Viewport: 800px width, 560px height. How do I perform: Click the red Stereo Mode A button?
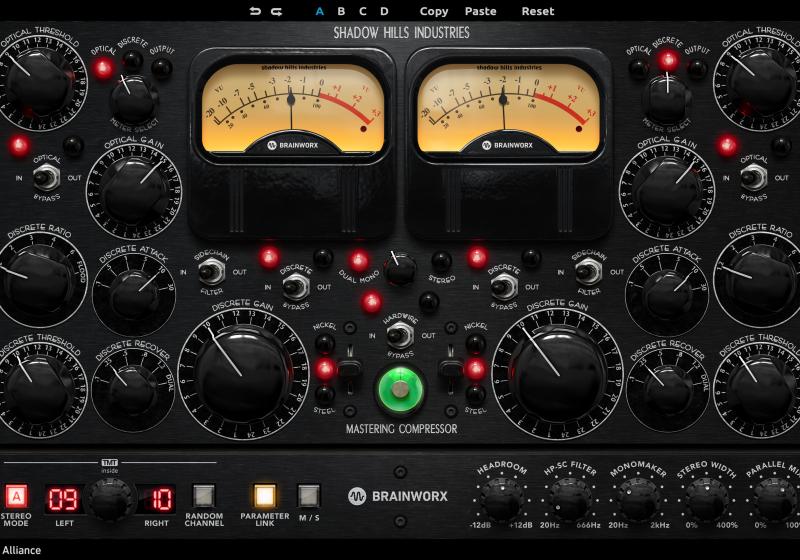[17, 496]
